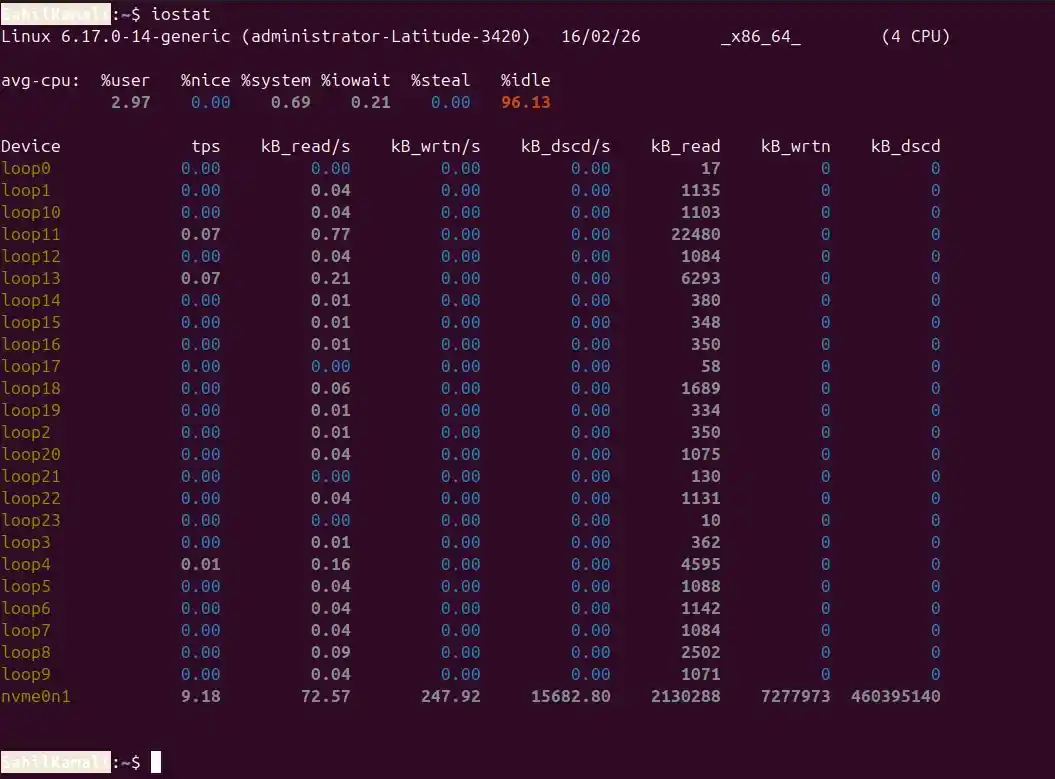
Task: Click the terminal cursor at the bottom prompt
Action: coord(155,762)
